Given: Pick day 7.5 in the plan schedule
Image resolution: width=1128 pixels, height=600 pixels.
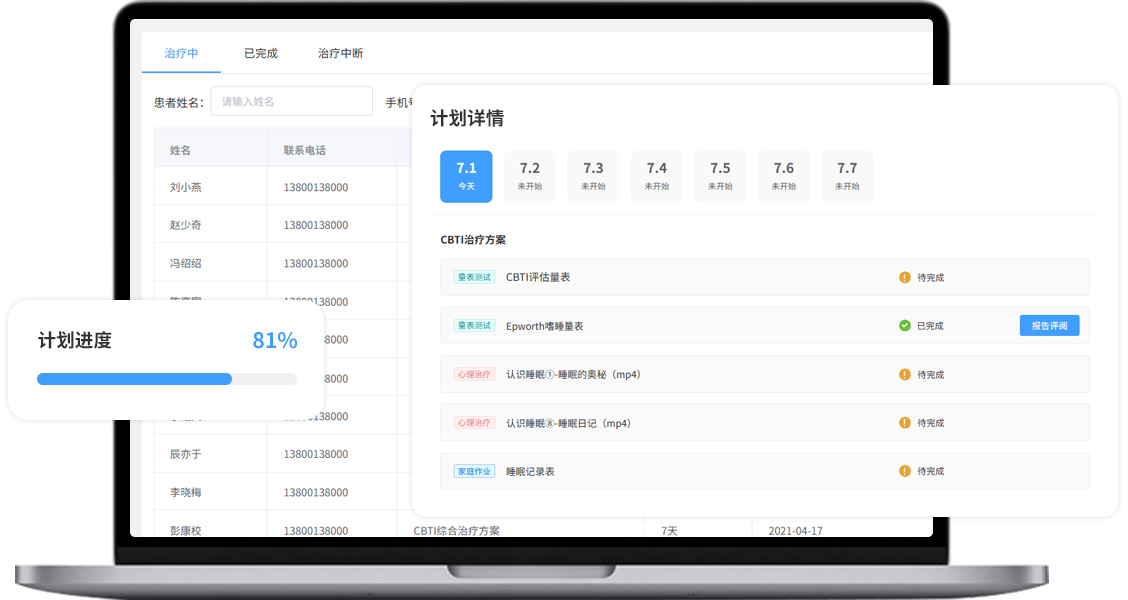Looking at the screenshot, I should [720, 176].
